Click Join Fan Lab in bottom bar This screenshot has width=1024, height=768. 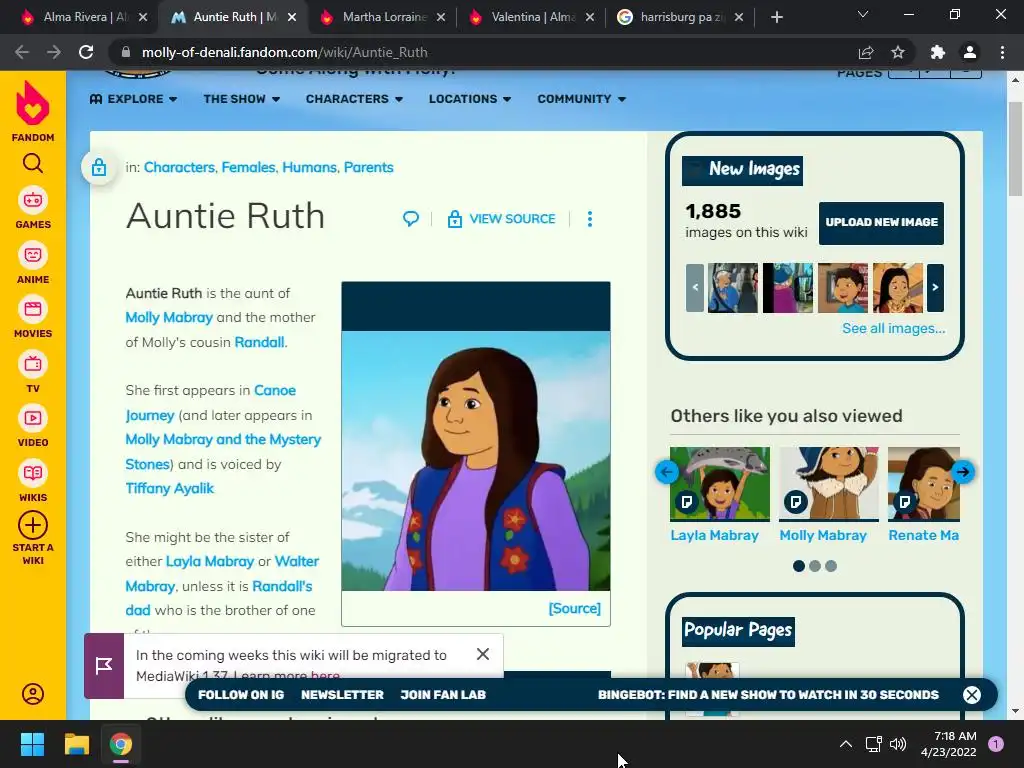click(443, 695)
